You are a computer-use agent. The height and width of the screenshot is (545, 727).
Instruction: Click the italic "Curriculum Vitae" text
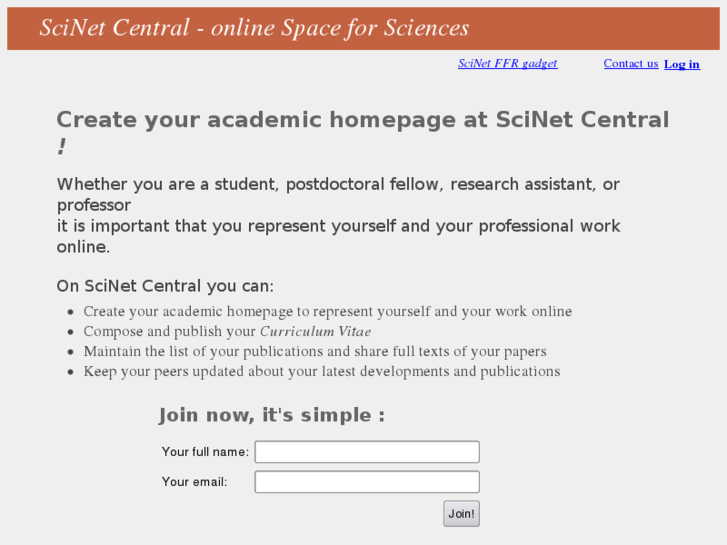(315, 332)
